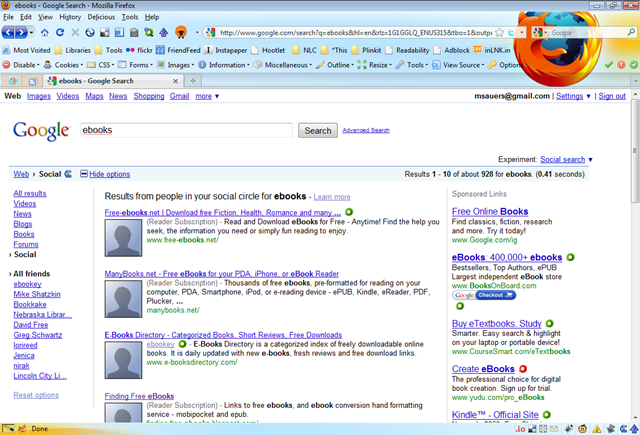The width and height of the screenshot is (640, 435).
Task: Open the Home page icon
Action: [x=44, y=32]
